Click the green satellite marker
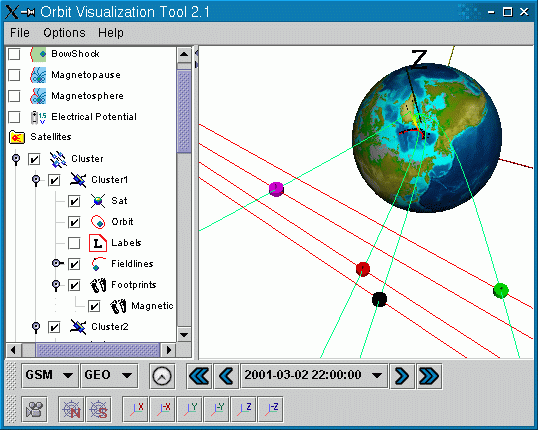This screenshot has height=430, width=538. 501,290
